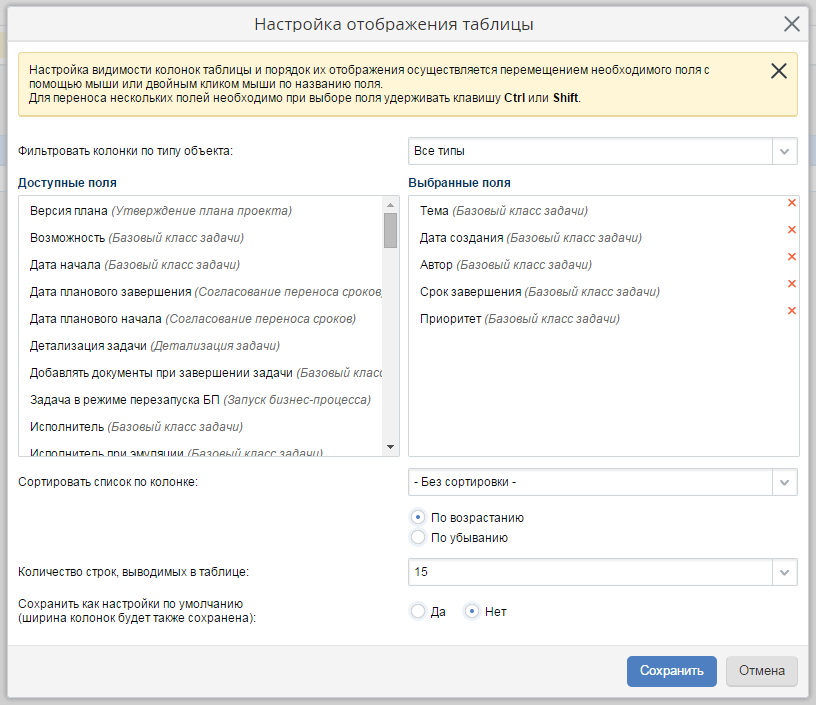Image resolution: width=816 pixels, height=705 pixels.
Task: Click the 'Сохранить' button
Action: 671,671
